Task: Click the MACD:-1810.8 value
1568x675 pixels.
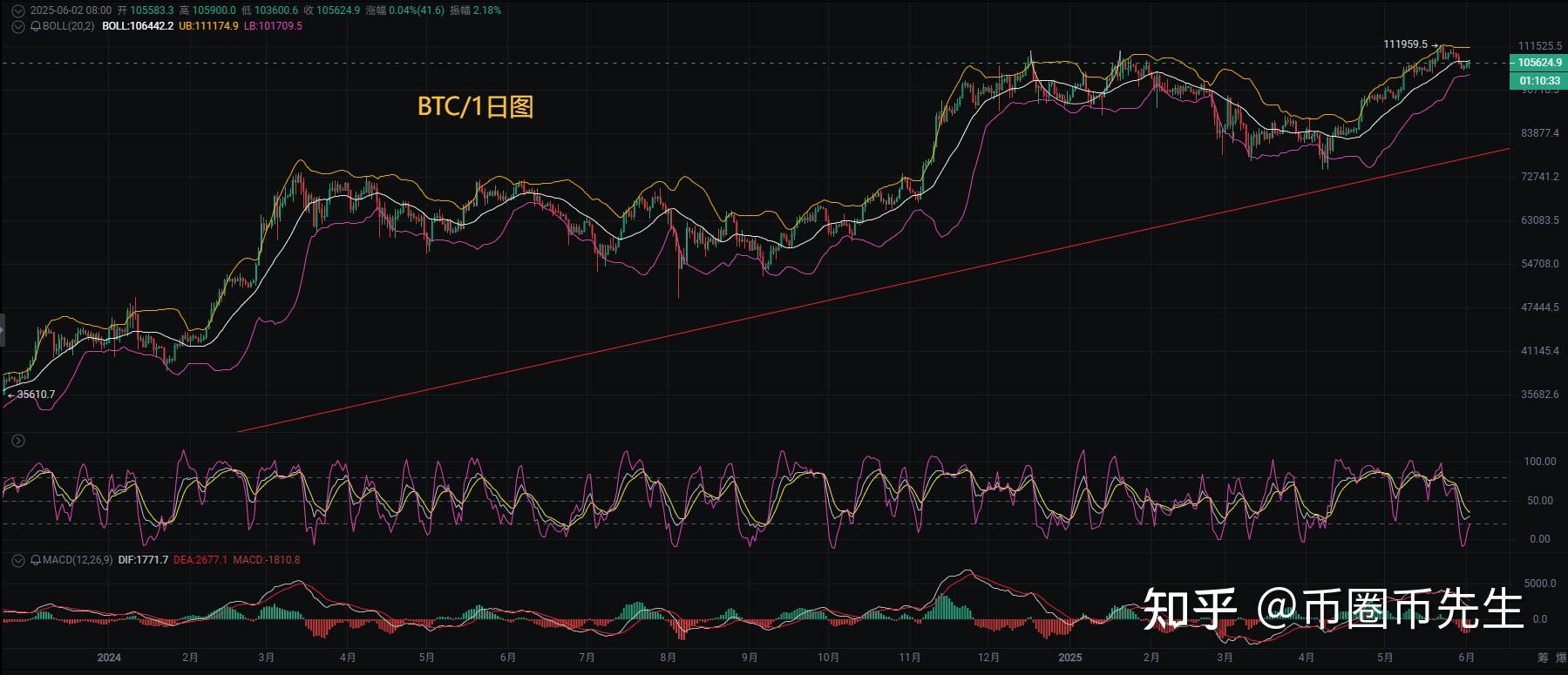Action: pos(267,560)
